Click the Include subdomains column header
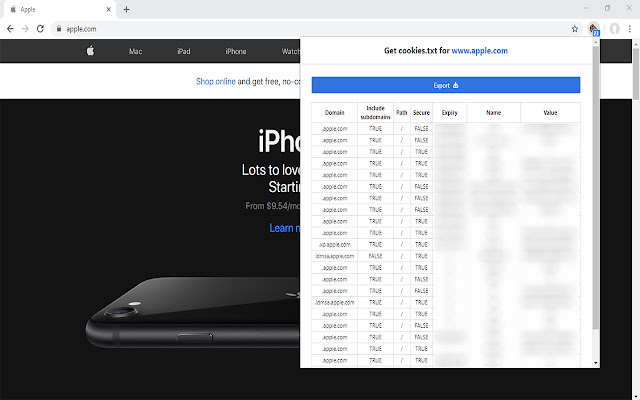The width and height of the screenshot is (640, 400). 375,113
